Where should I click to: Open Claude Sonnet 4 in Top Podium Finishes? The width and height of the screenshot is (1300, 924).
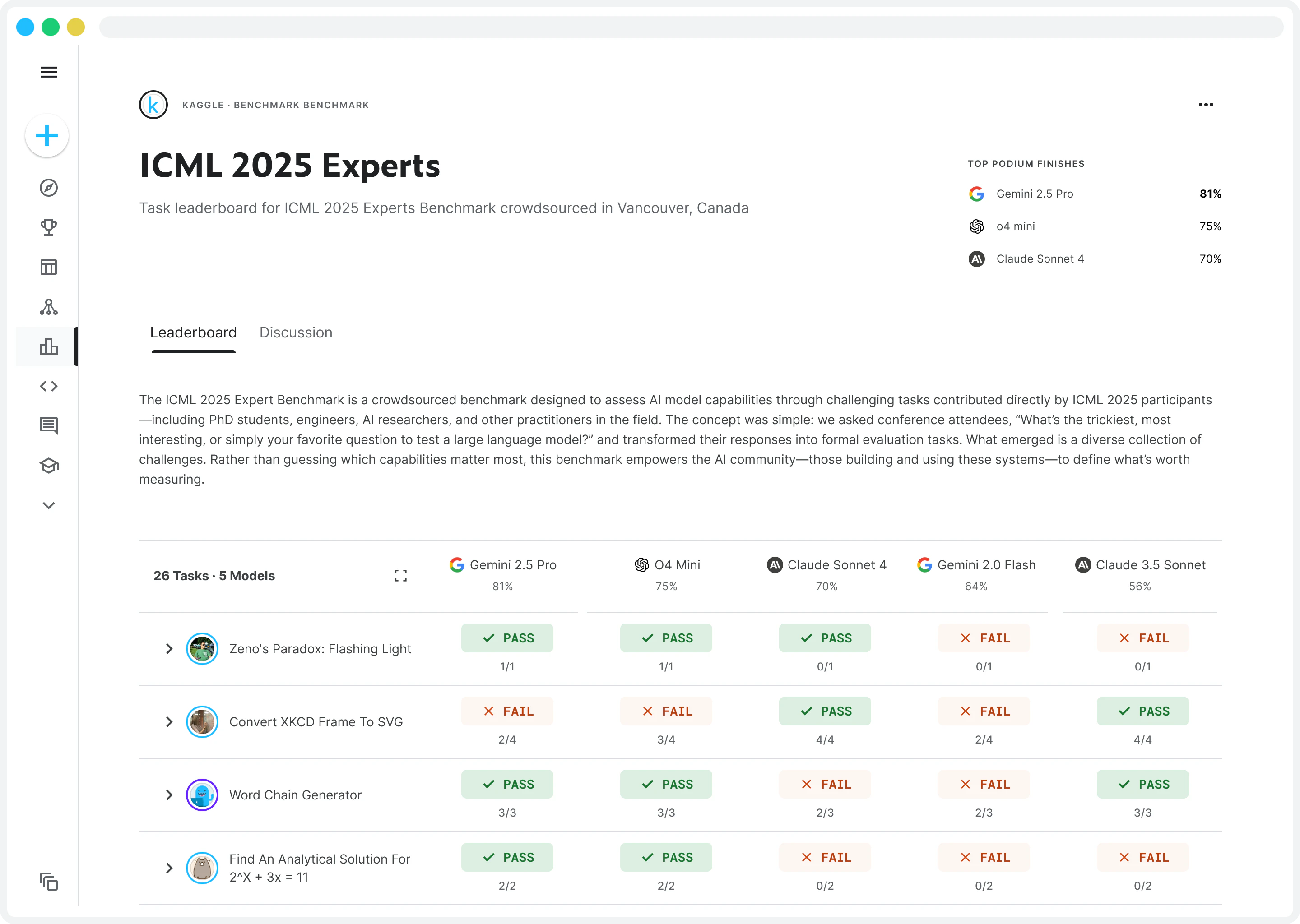tap(1040, 259)
